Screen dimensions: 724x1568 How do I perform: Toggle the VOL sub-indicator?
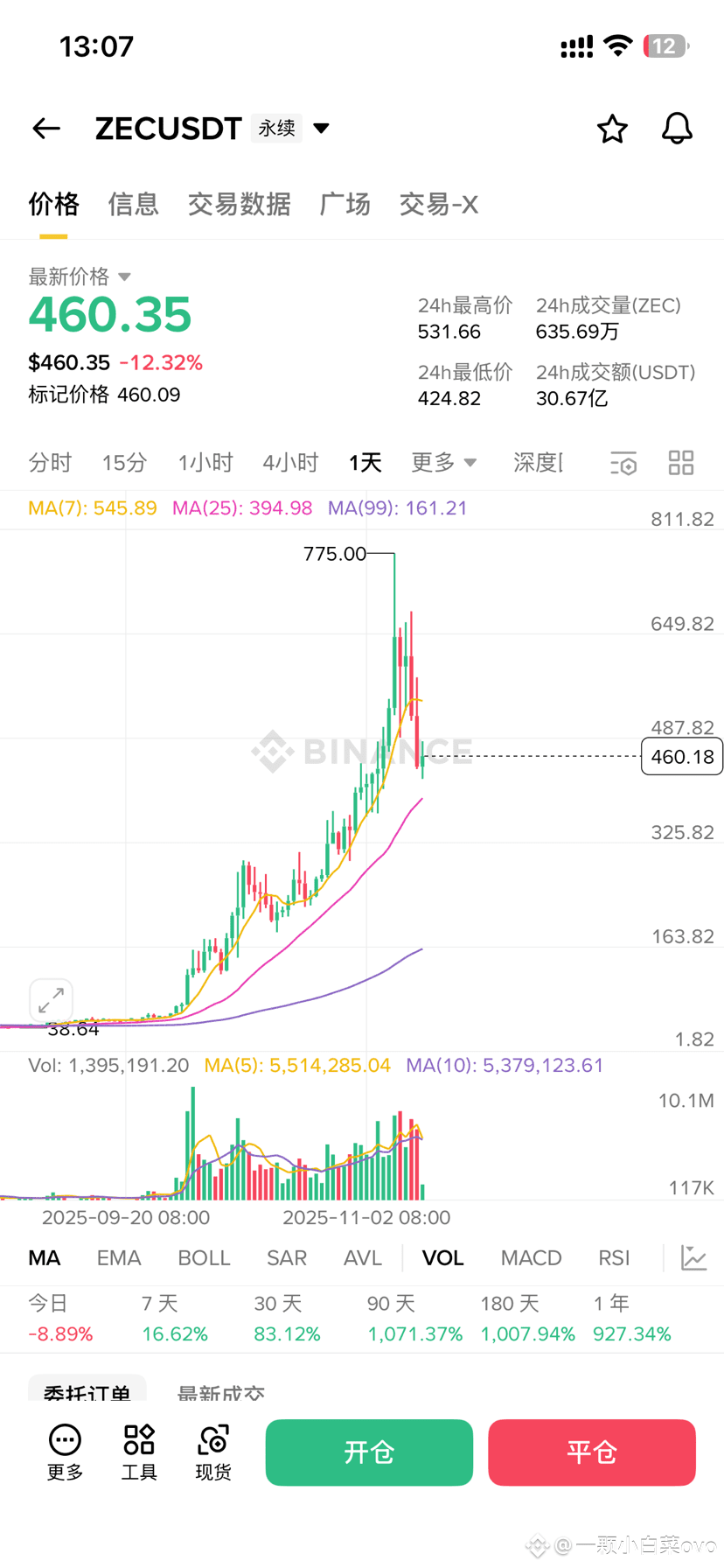[442, 1258]
